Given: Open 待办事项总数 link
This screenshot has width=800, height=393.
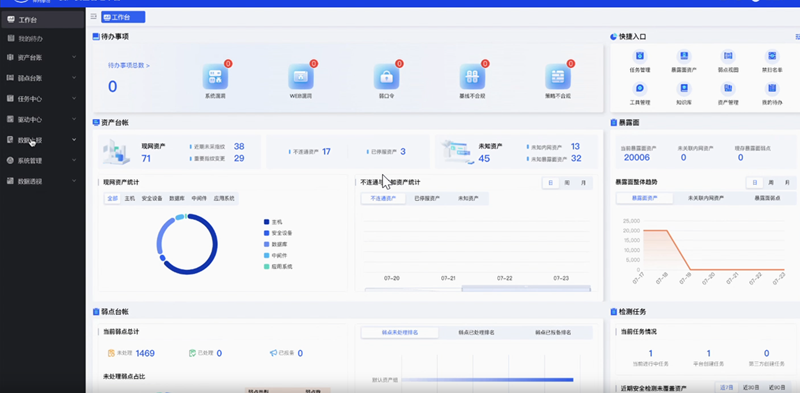Looking at the screenshot, I should pos(129,66).
